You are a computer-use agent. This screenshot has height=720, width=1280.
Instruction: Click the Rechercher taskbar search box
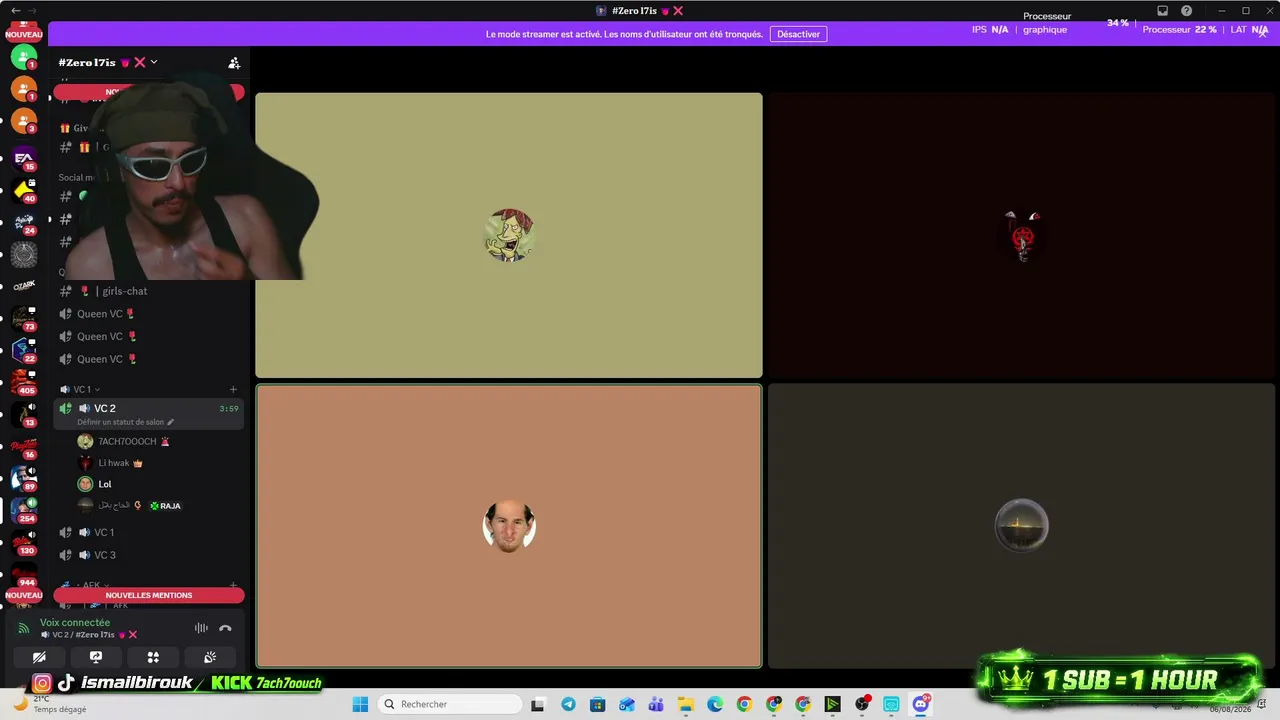[x=451, y=704]
